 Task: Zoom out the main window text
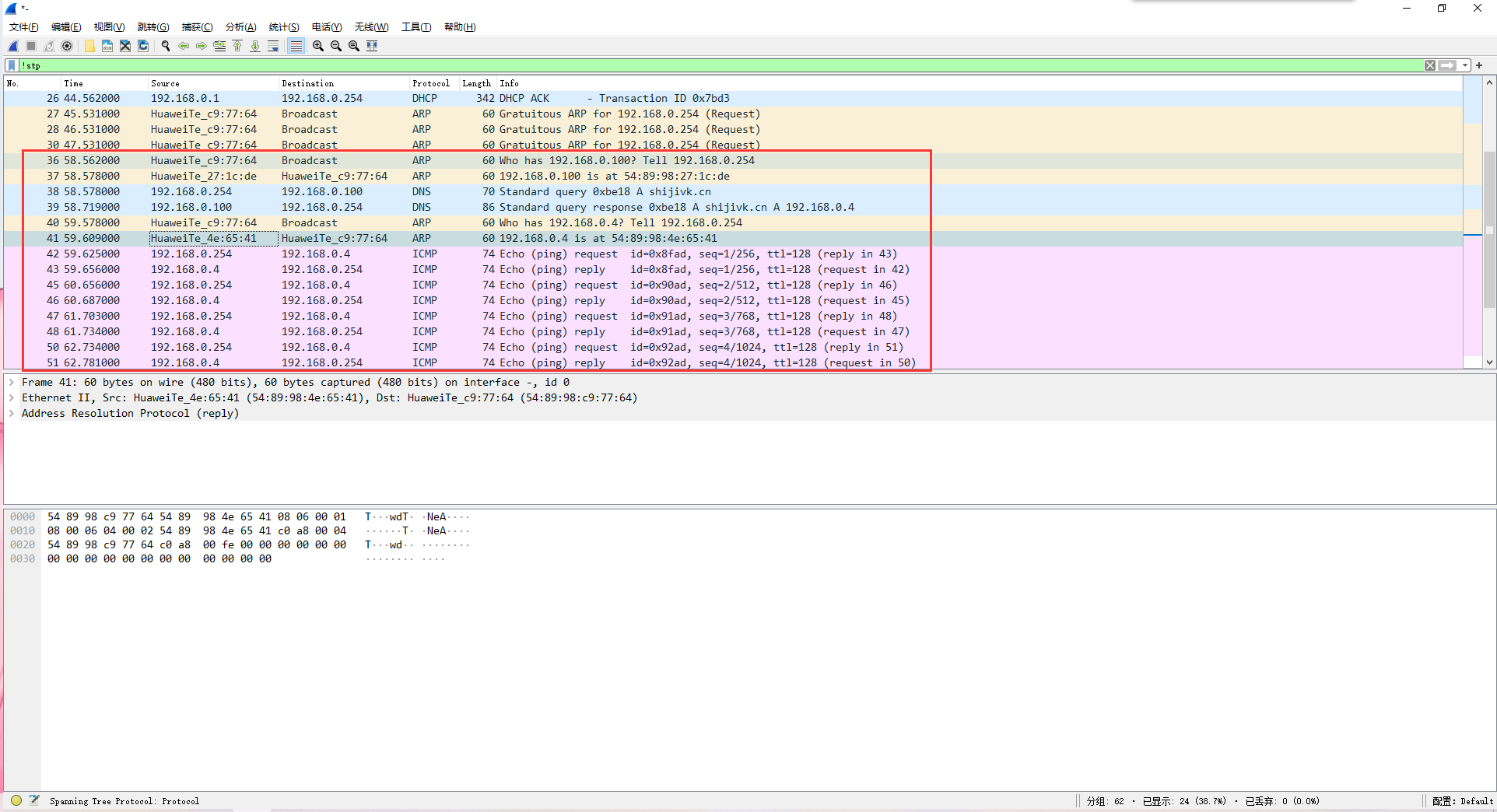[x=336, y=46]
